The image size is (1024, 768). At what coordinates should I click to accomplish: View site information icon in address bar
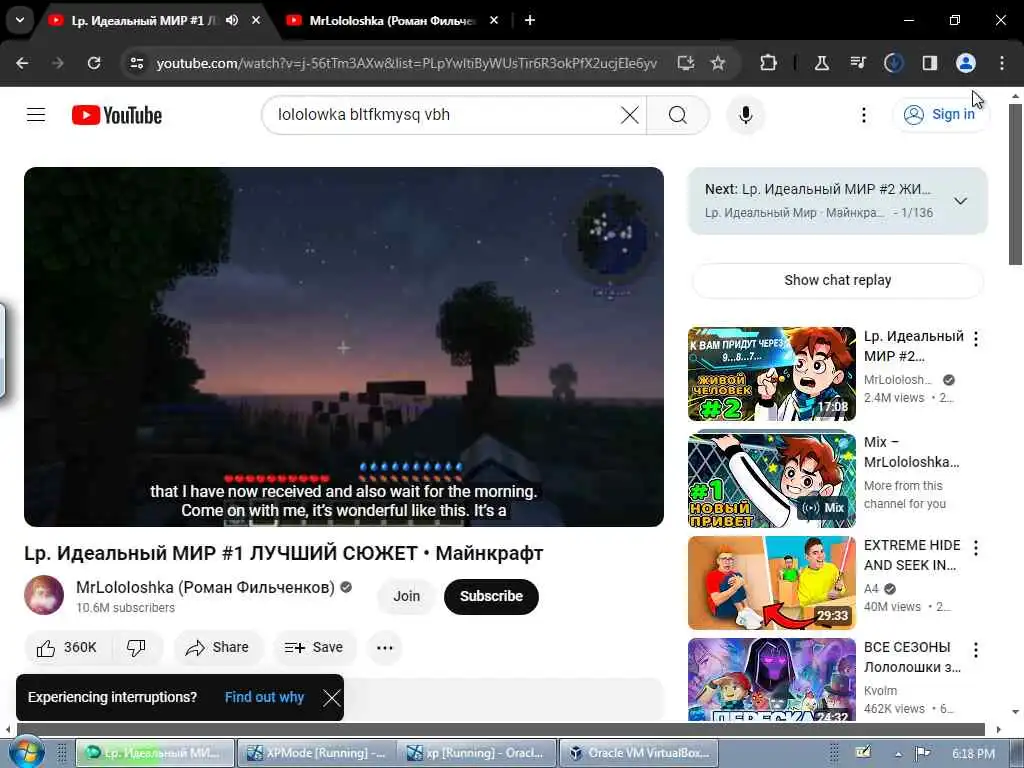point(136,63)
